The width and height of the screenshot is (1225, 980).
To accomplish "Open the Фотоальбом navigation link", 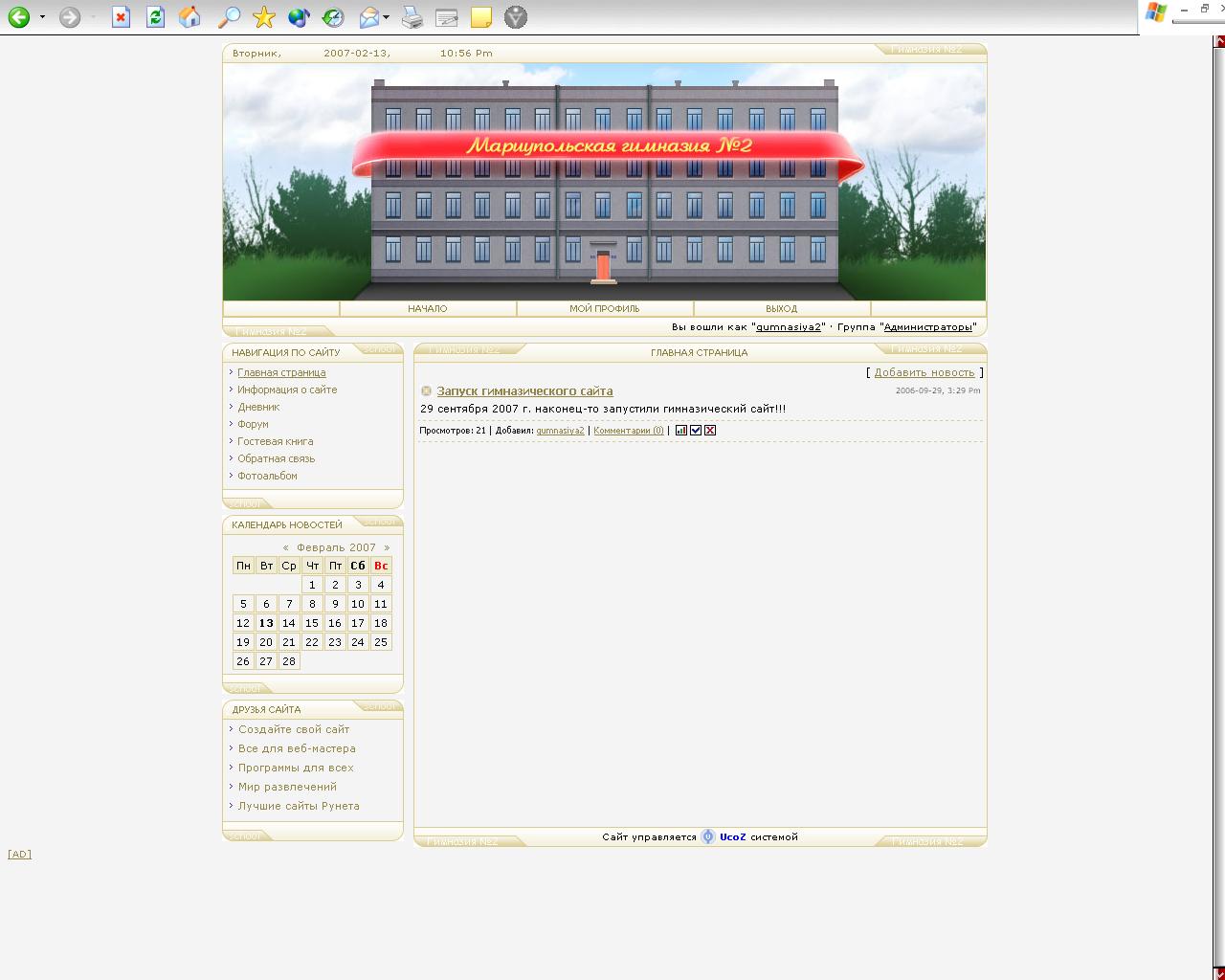I will click(267, 477).
